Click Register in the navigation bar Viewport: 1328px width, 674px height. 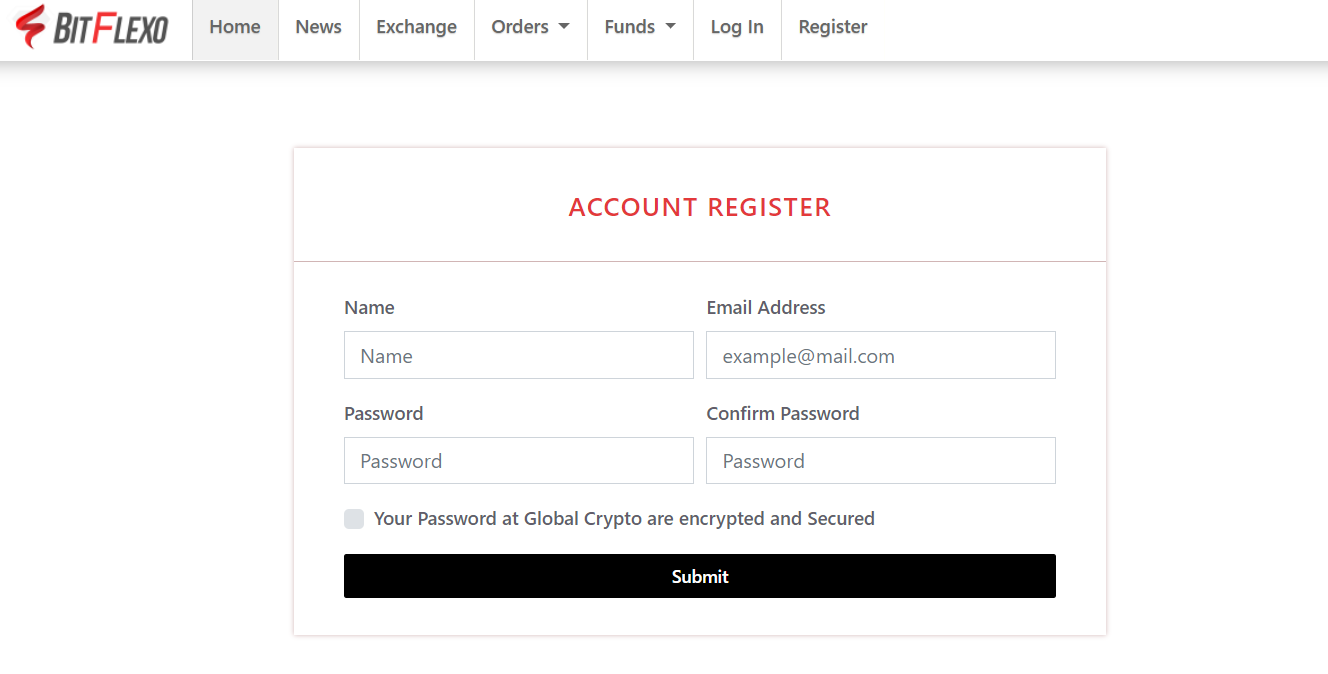[x=833, y=28]
